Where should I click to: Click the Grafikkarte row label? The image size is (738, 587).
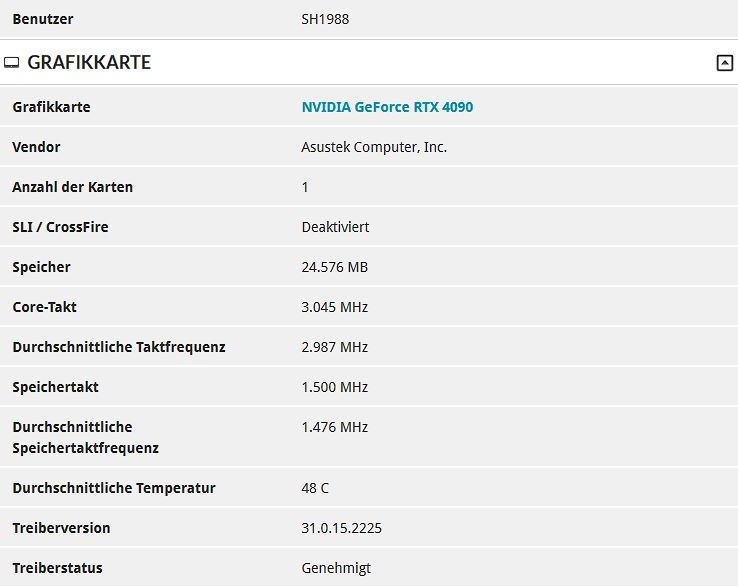pos(51,107)
